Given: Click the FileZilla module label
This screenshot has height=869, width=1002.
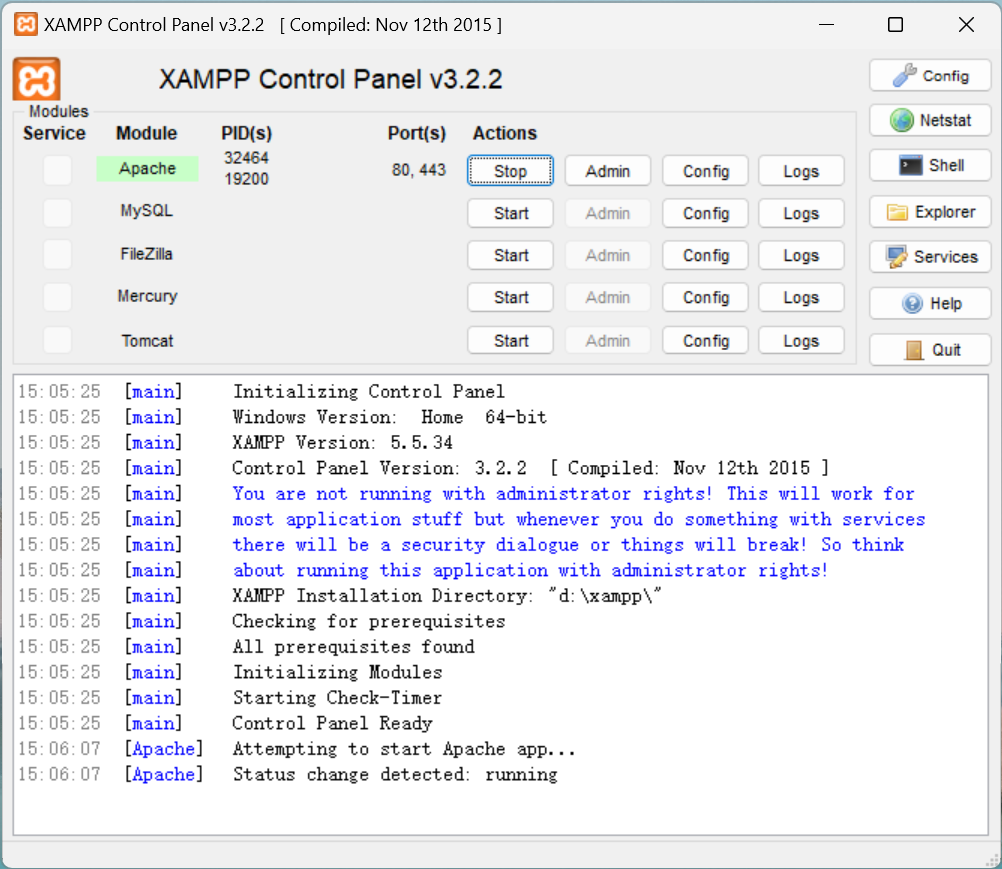Looking at the screenshot, I should click(146, 254).
